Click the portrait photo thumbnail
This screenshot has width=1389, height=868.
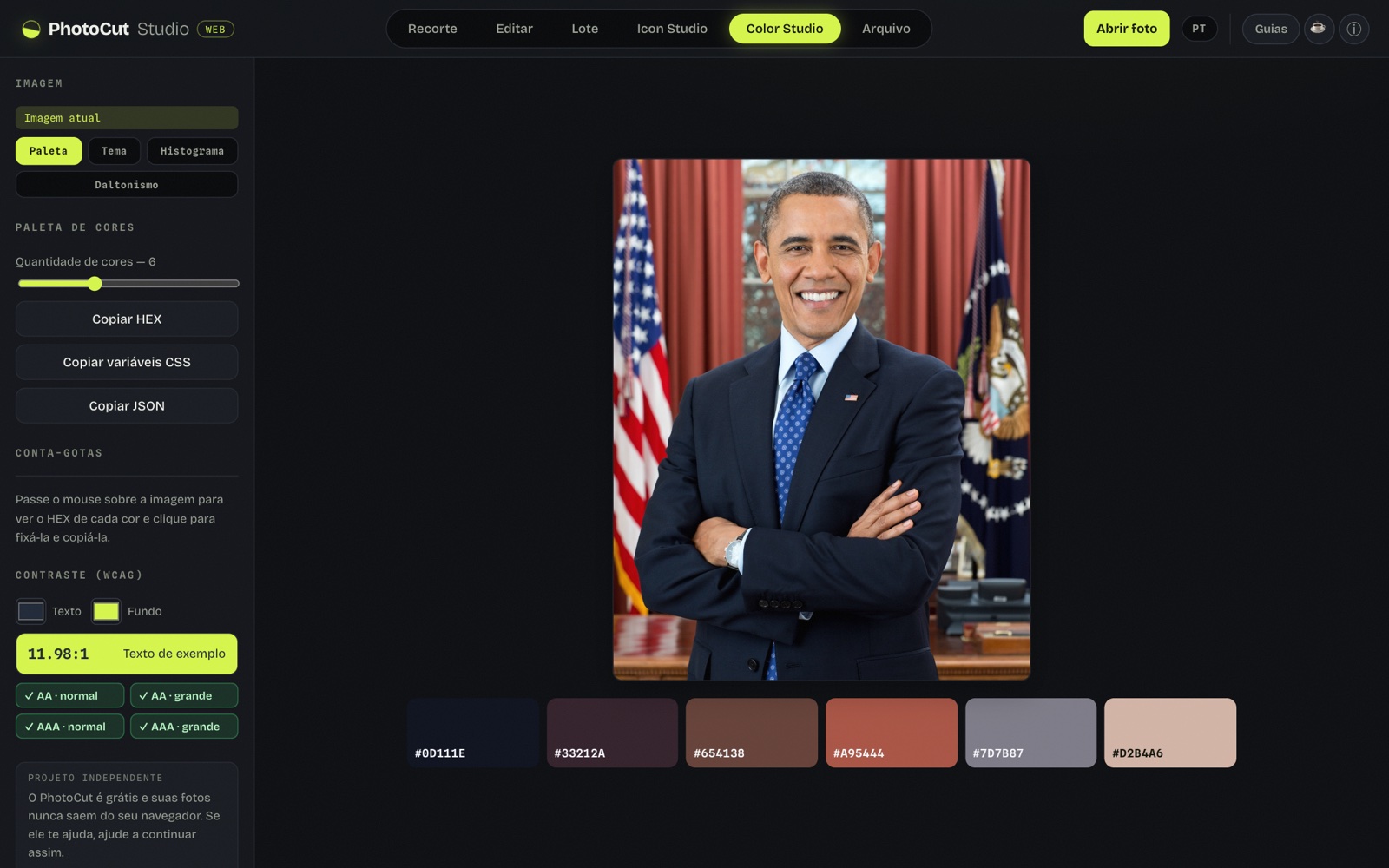point(821,418)
